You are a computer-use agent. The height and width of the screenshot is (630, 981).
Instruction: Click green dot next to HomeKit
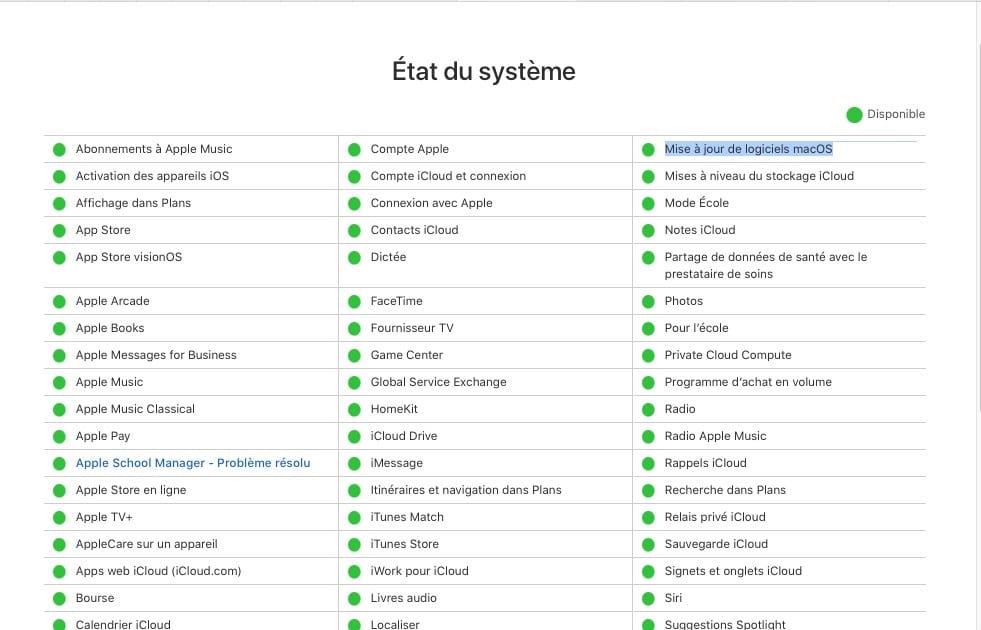tap(354, 410)
